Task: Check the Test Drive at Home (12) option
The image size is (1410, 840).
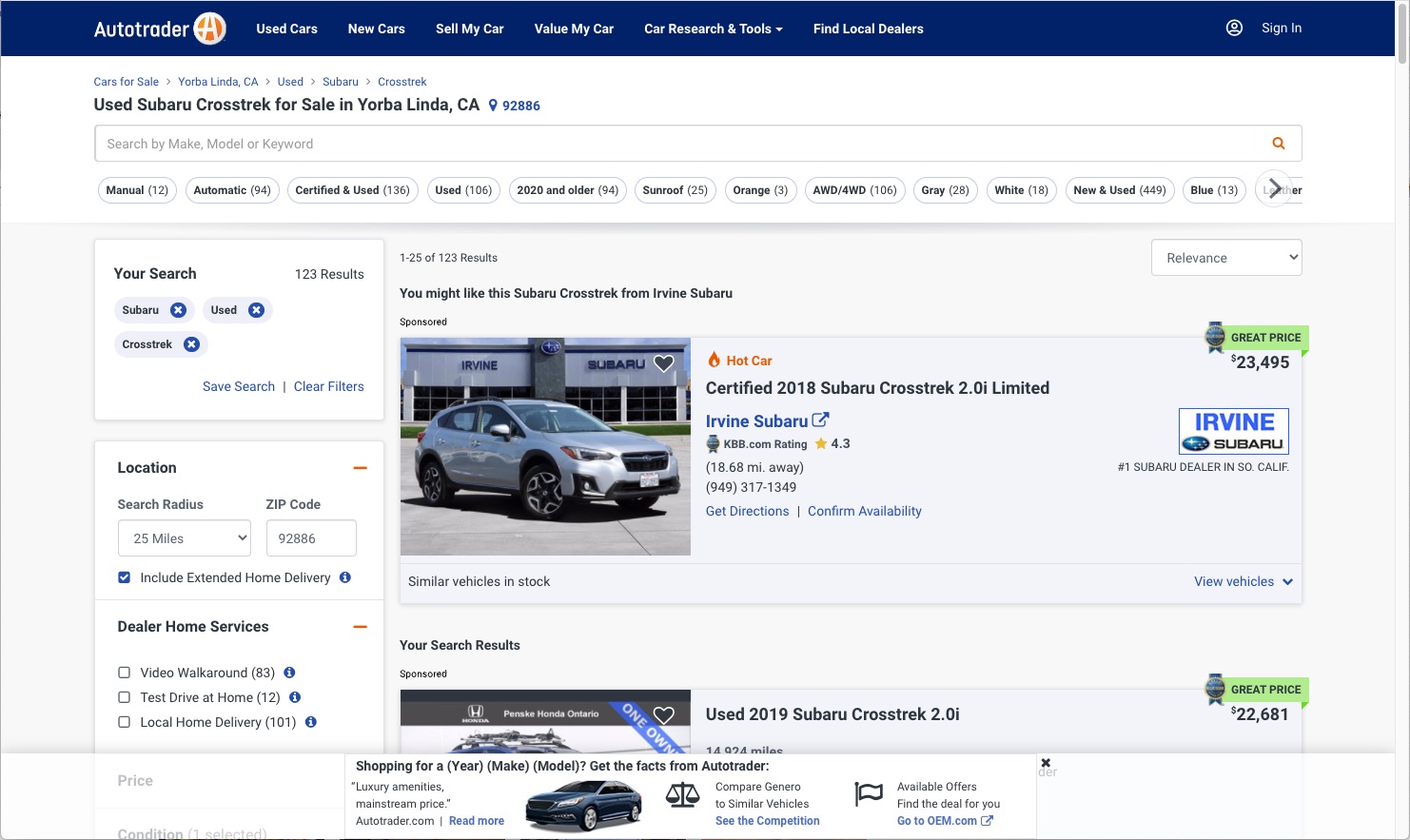Action: pyautogui.click(x=124, y=697)
